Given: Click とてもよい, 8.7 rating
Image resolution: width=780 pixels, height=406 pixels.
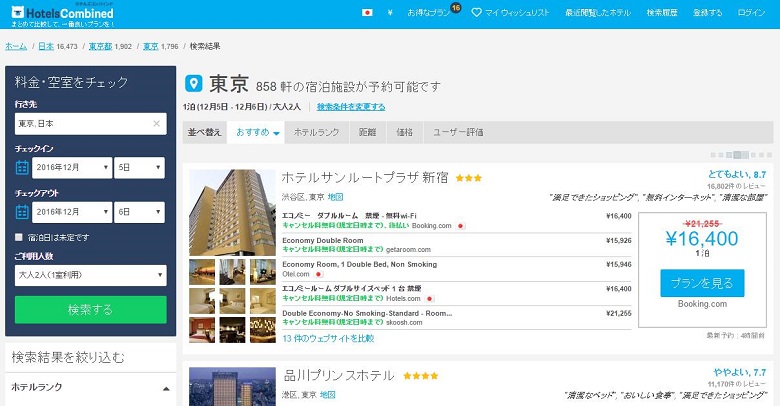Looking at the screenshot, I should pos(737,175).
